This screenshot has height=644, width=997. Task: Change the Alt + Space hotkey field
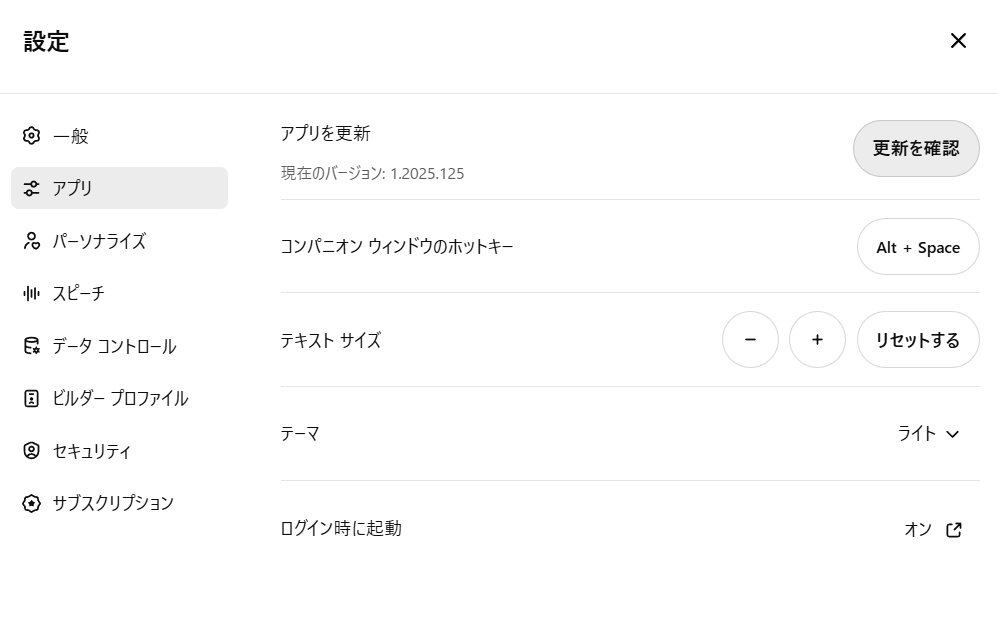pos(918,247)
